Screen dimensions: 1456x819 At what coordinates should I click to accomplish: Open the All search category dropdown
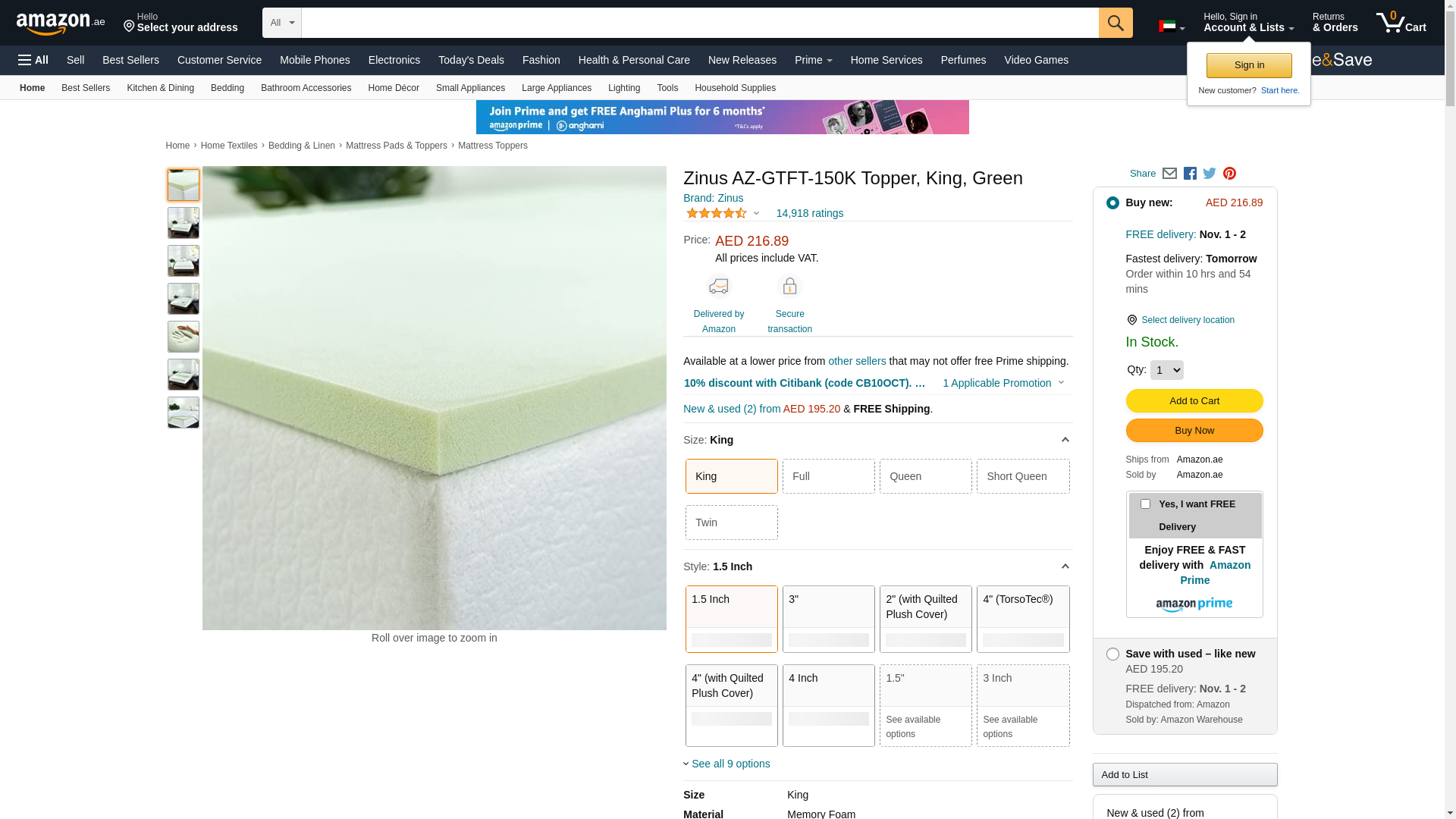(282, 23)
